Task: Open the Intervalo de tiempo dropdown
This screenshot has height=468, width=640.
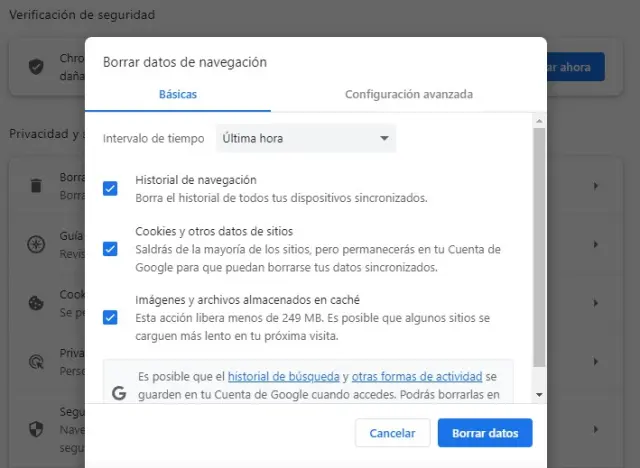Action: [x=306, y=138]
